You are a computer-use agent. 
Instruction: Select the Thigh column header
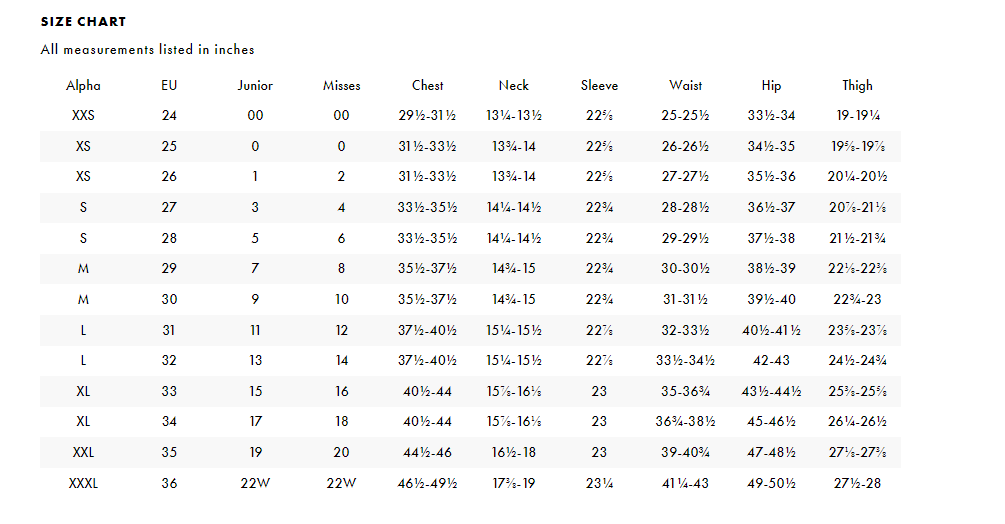point(857,86)
